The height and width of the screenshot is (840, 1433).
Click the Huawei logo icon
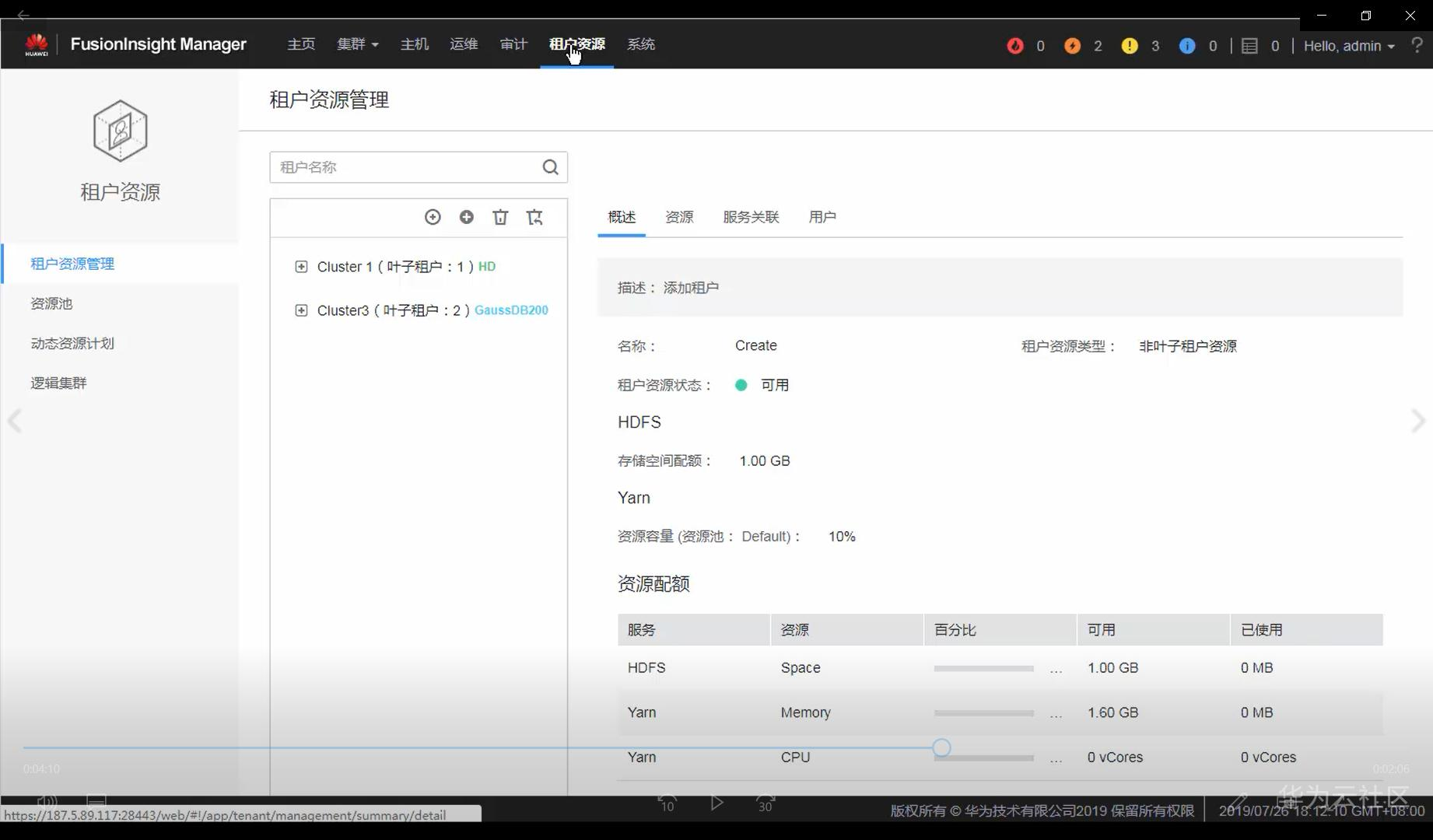(x=36, y=44)
